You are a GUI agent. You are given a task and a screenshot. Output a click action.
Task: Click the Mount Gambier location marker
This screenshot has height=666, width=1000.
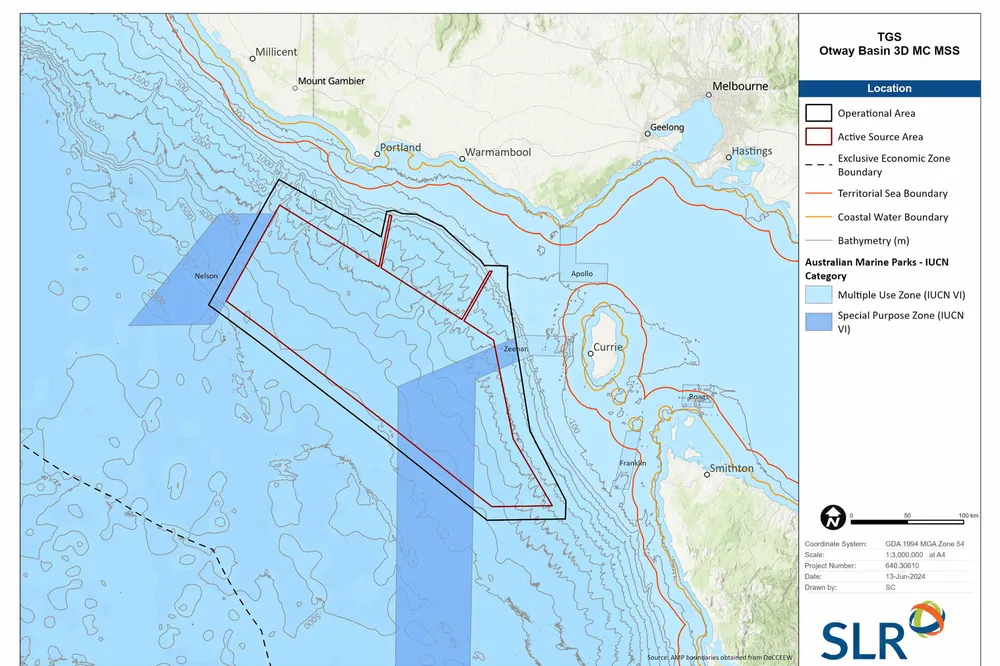pos(294,88)
